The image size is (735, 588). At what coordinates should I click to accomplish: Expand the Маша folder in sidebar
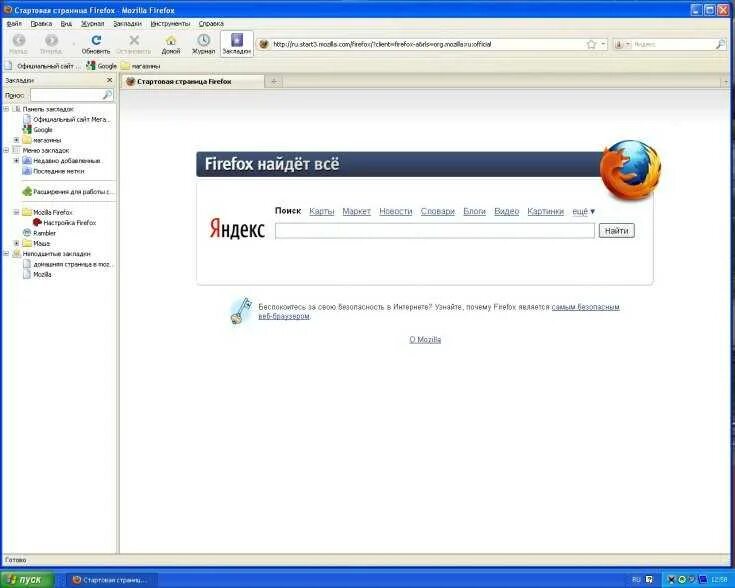pyautogui.click(x=16, y=243)
